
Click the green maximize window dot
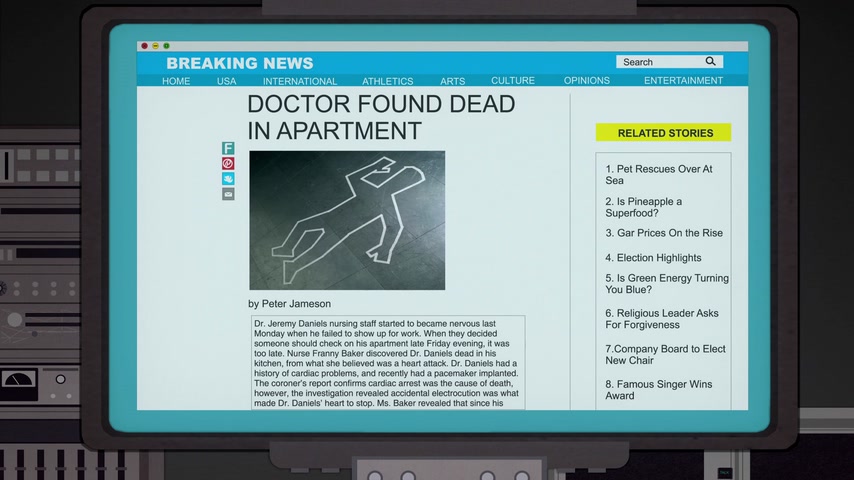click(x=167, y=46)
